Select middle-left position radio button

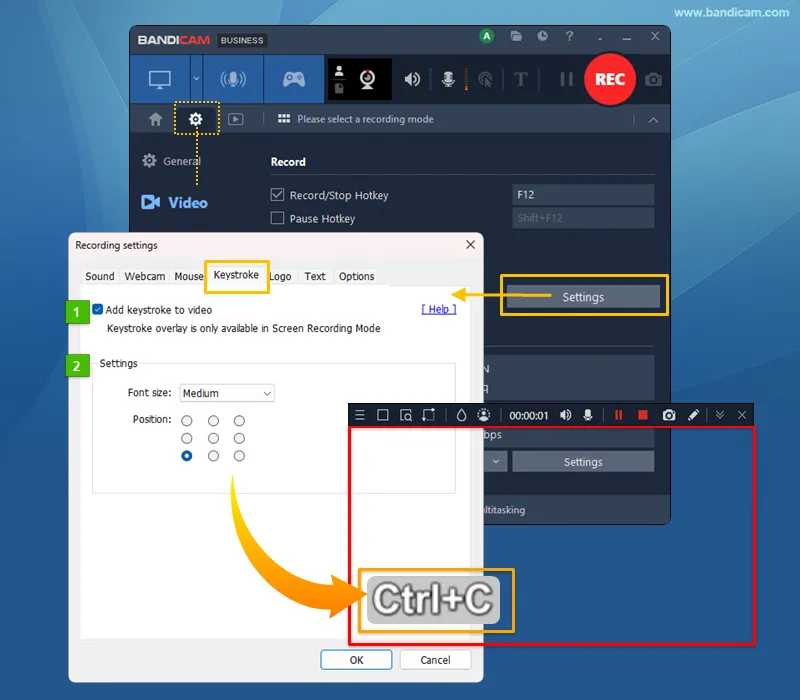click(187, 438)
